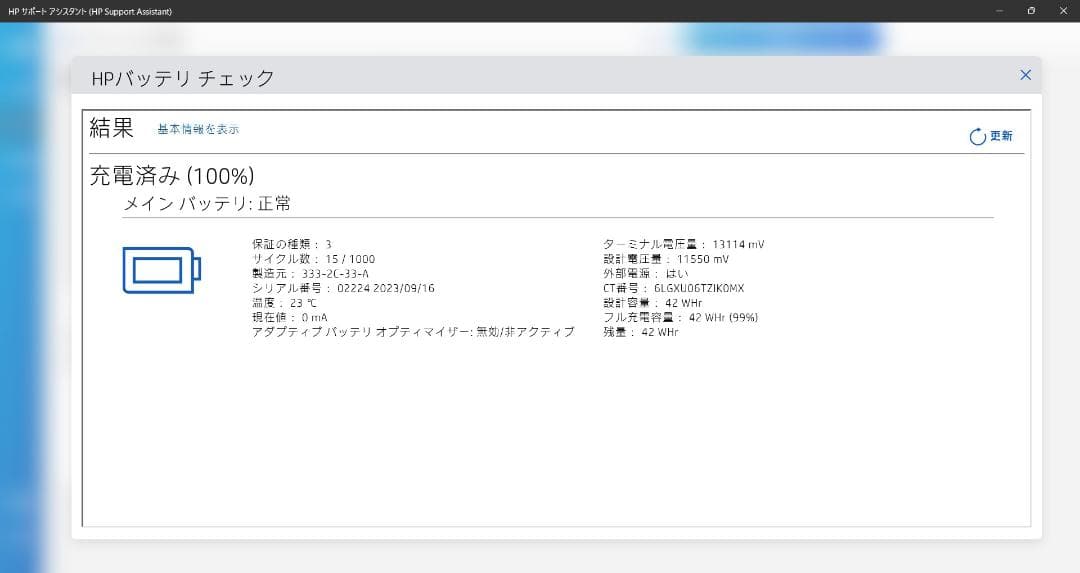Close the HP Support Assistant window
The height and width of the screenshot is (573, 1080).
(x=1063, y=10)
